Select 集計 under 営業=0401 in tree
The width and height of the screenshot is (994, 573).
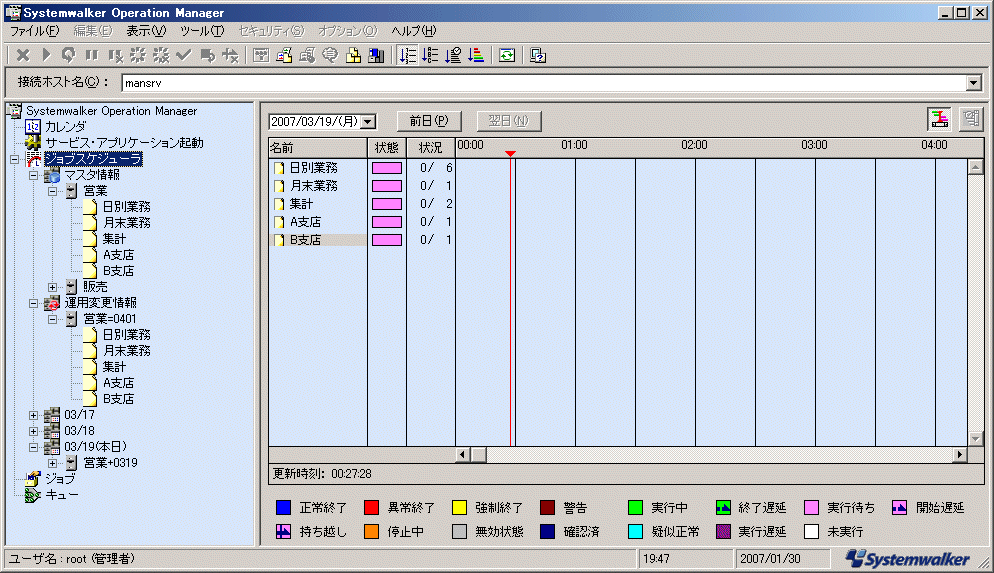point(114,367)
